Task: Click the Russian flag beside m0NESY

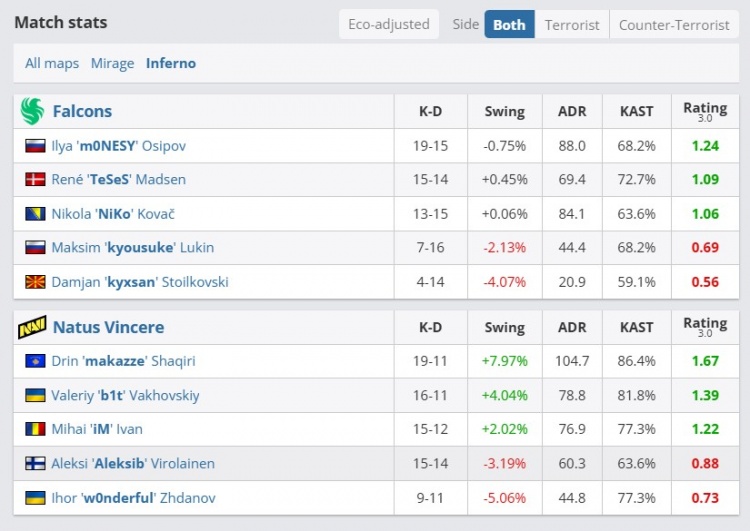Action: click(35, 146)
